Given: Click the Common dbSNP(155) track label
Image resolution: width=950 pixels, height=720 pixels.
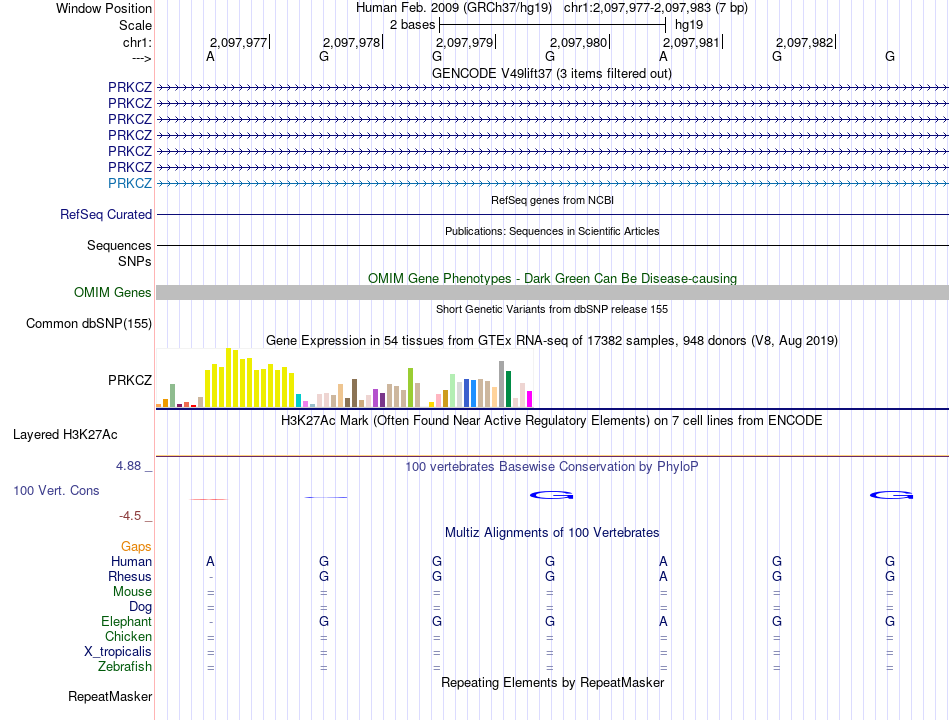Looking at the screenshot, I should [x=88, y=324].
